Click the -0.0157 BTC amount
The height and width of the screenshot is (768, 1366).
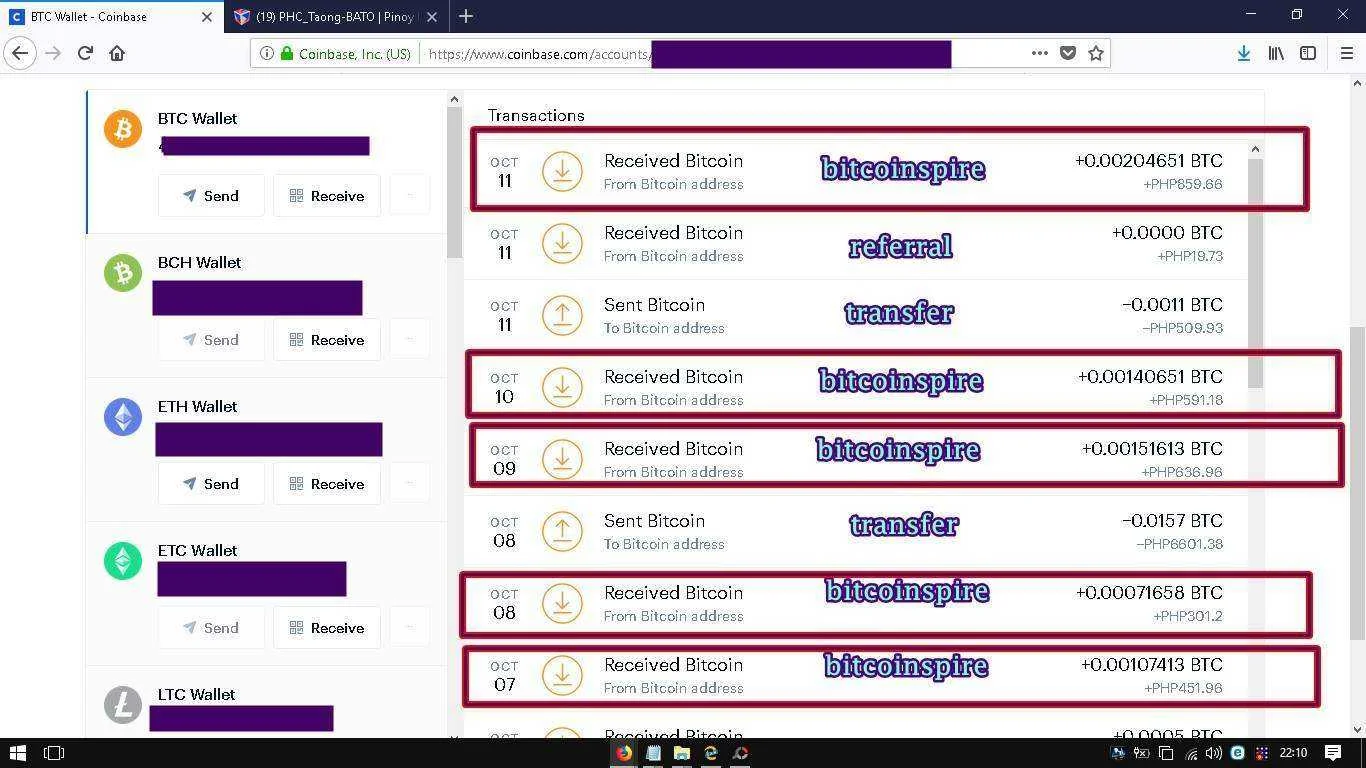tap(1172, 520)
